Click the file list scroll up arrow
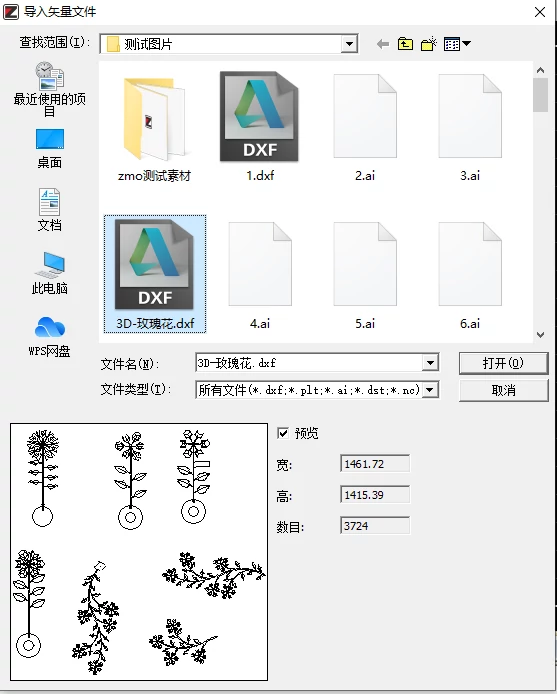This screenshot has height=694, width=557. point(540,70)
